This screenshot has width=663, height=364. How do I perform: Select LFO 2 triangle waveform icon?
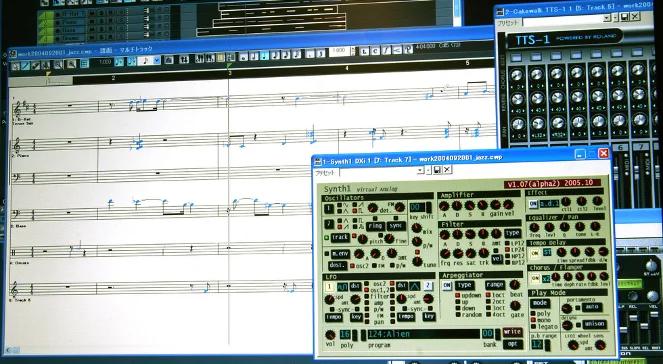point(414,286)
